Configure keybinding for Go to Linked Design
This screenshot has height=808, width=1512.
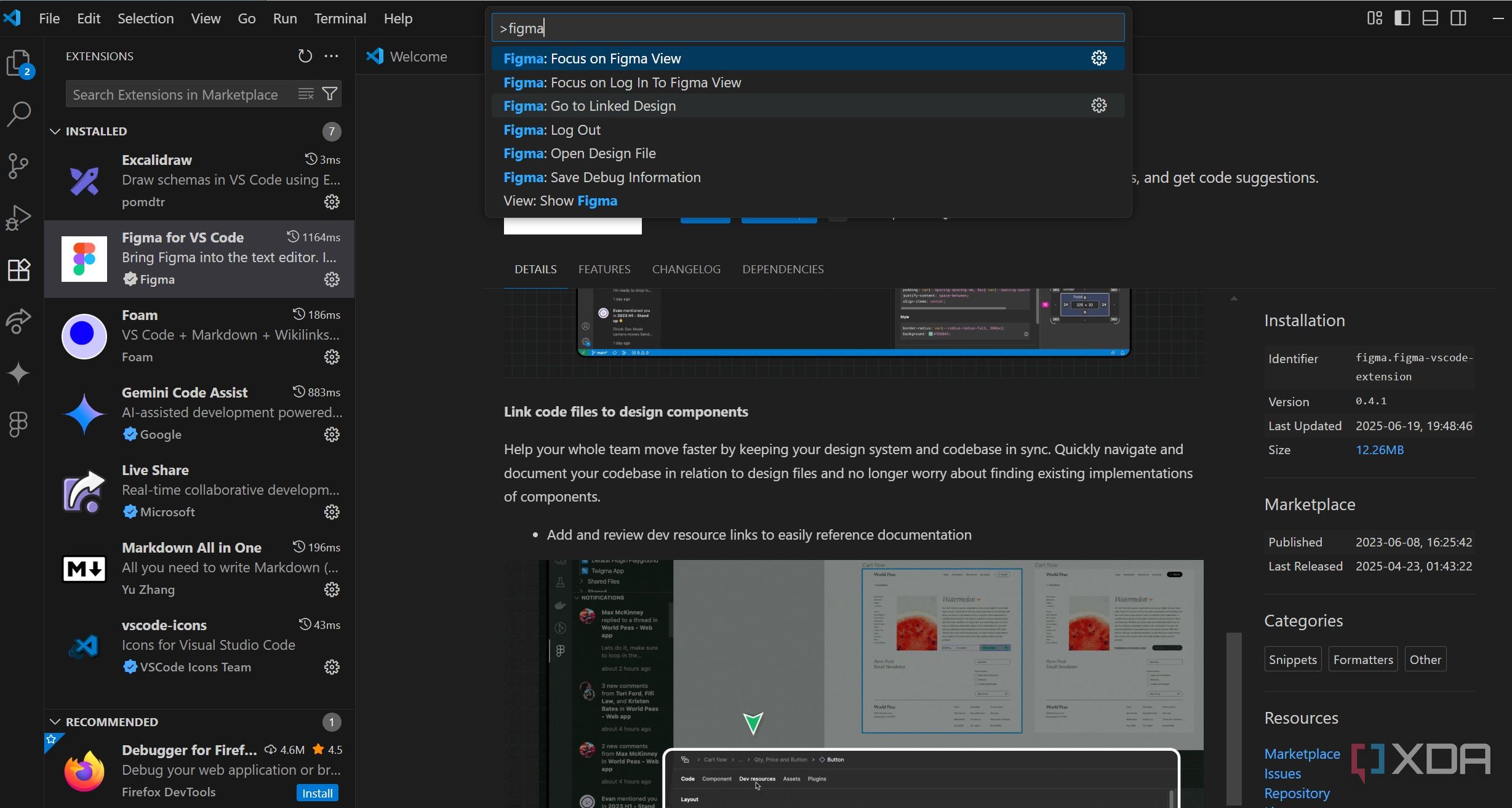click(1099, 106)
